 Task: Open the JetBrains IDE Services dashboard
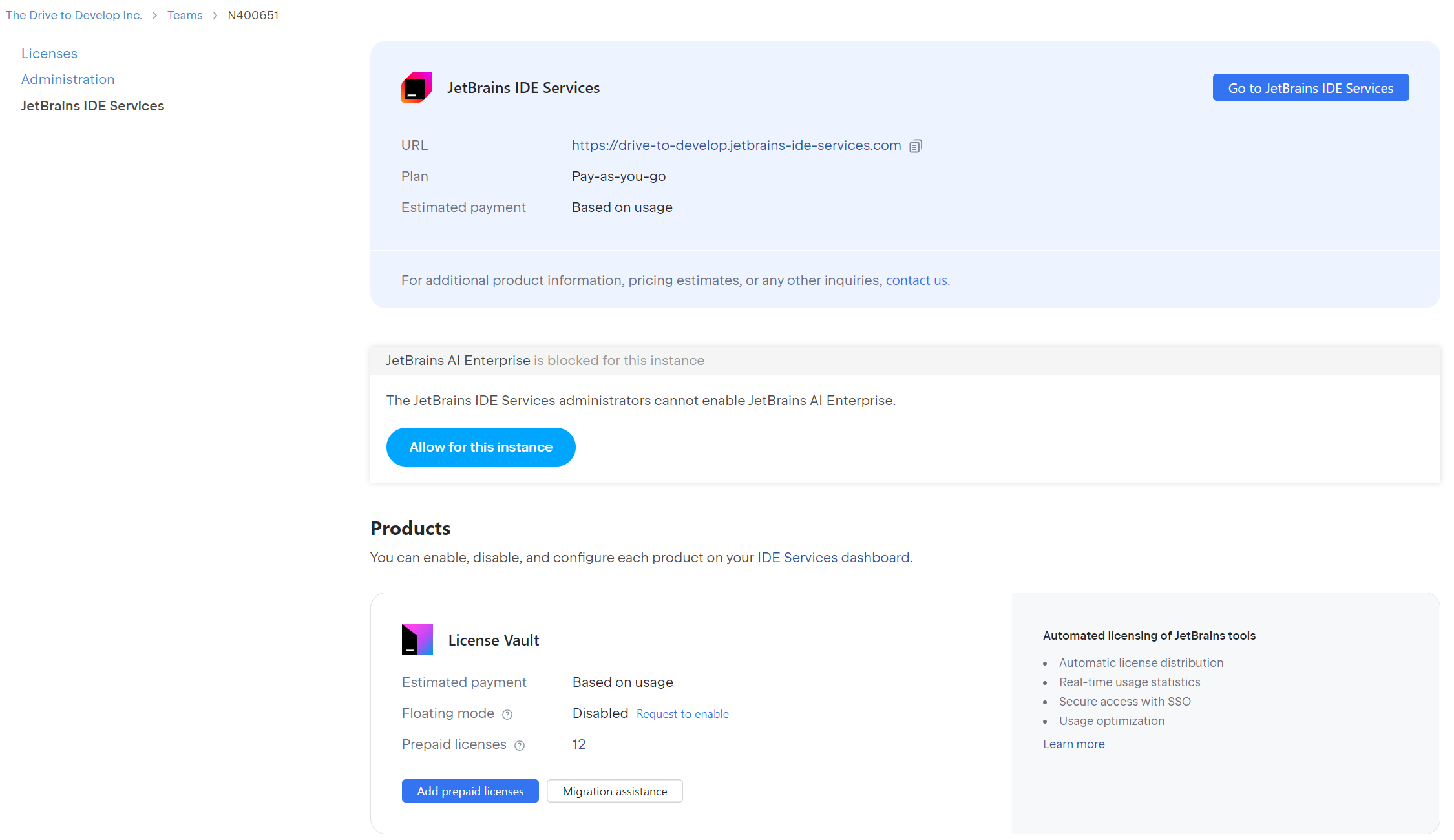point(1311,88)
